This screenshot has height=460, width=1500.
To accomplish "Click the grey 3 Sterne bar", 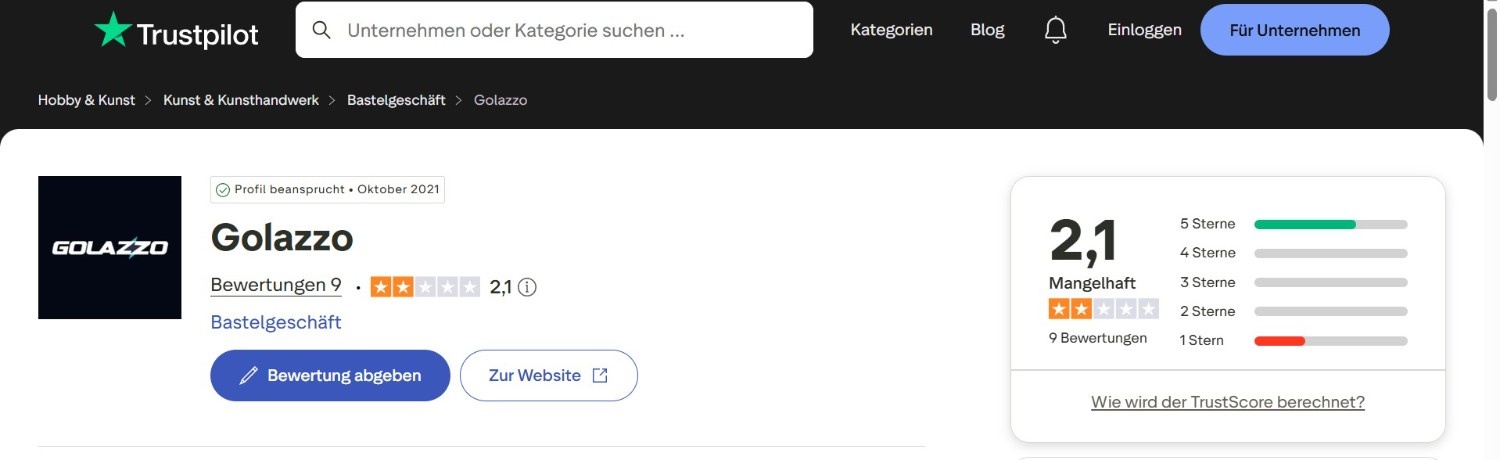I will point(1331,282).
